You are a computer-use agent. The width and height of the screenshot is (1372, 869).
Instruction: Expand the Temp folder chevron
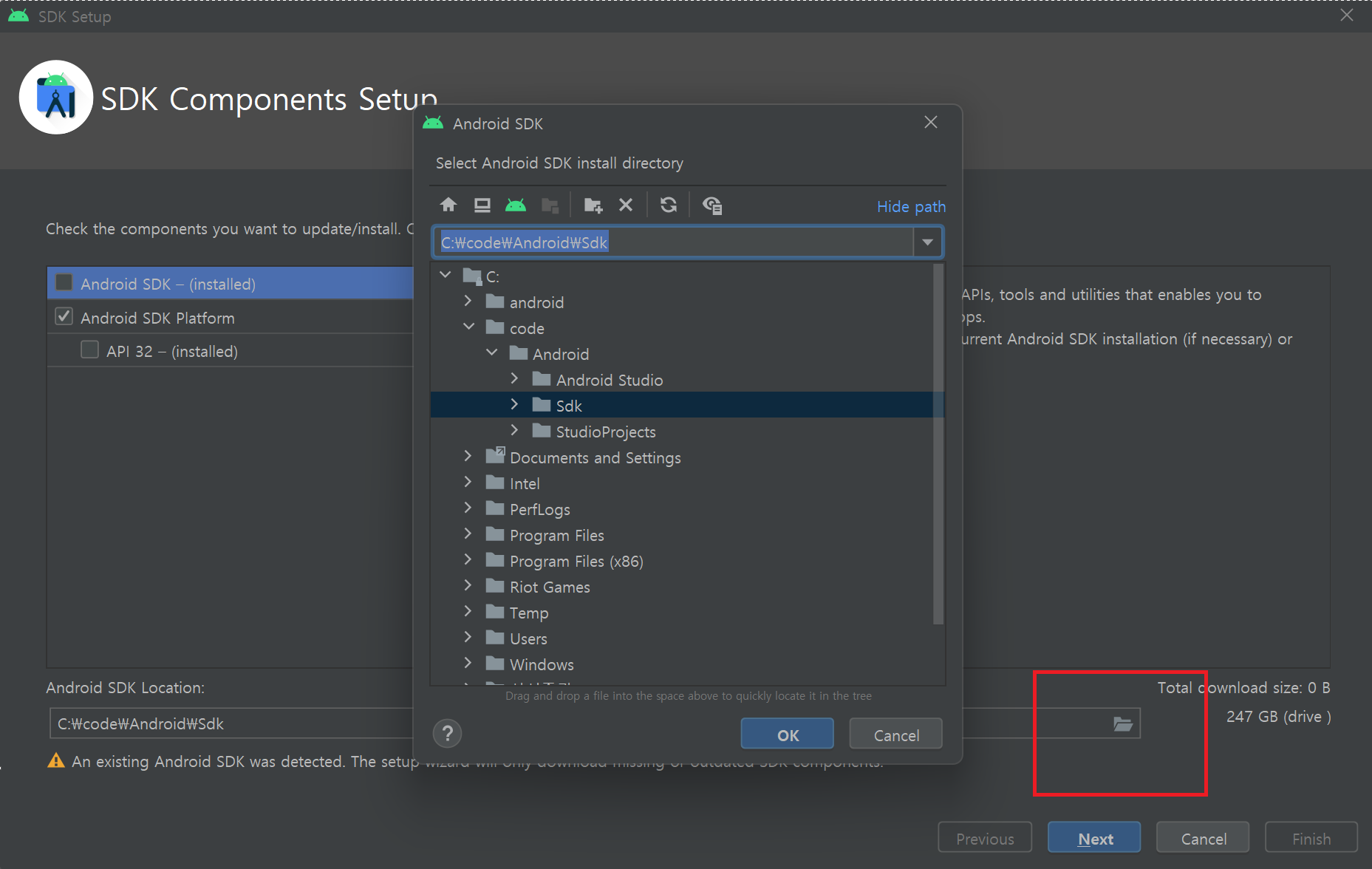[468, 611]
